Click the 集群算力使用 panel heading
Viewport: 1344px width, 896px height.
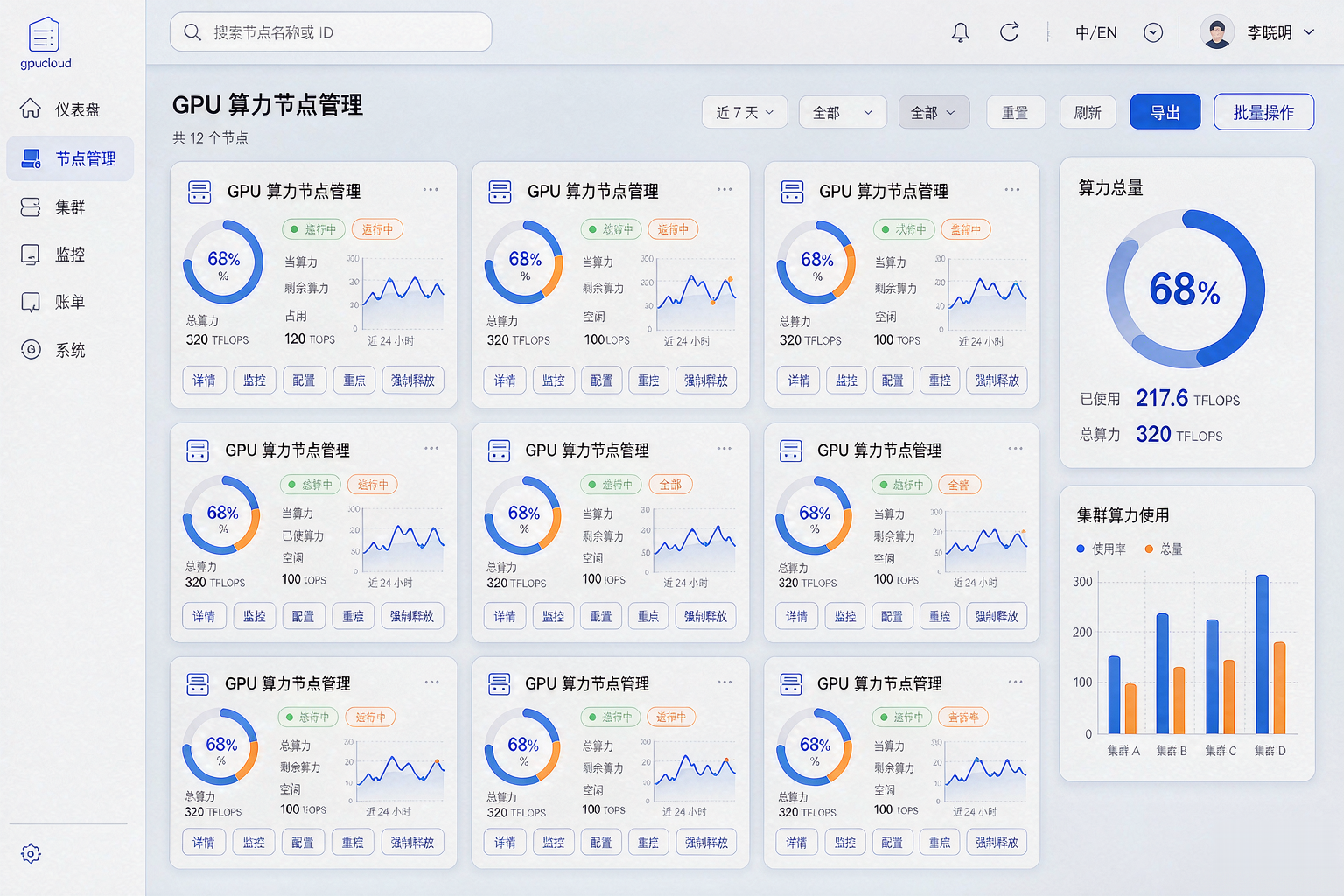click(x=1123, y=514)
